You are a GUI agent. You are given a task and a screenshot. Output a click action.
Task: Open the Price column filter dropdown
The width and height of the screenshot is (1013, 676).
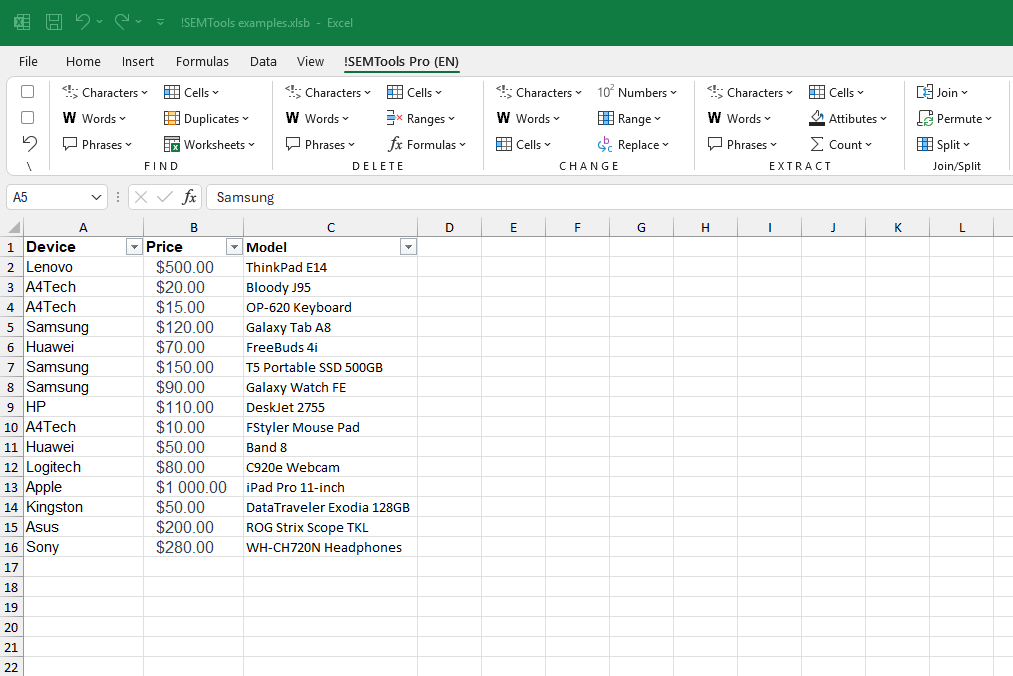coord(233,247)
